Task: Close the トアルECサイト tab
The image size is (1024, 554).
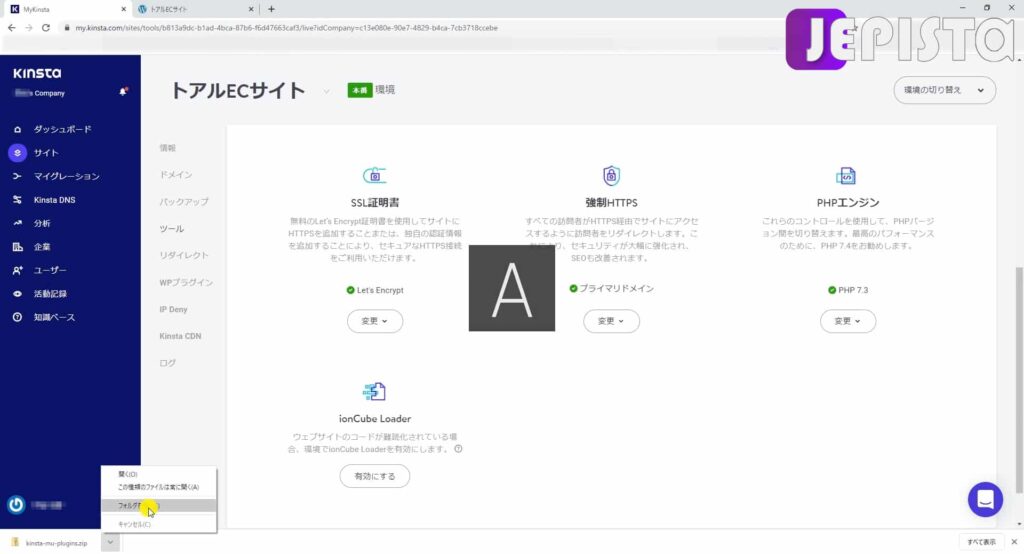Action: click(251, 9)
